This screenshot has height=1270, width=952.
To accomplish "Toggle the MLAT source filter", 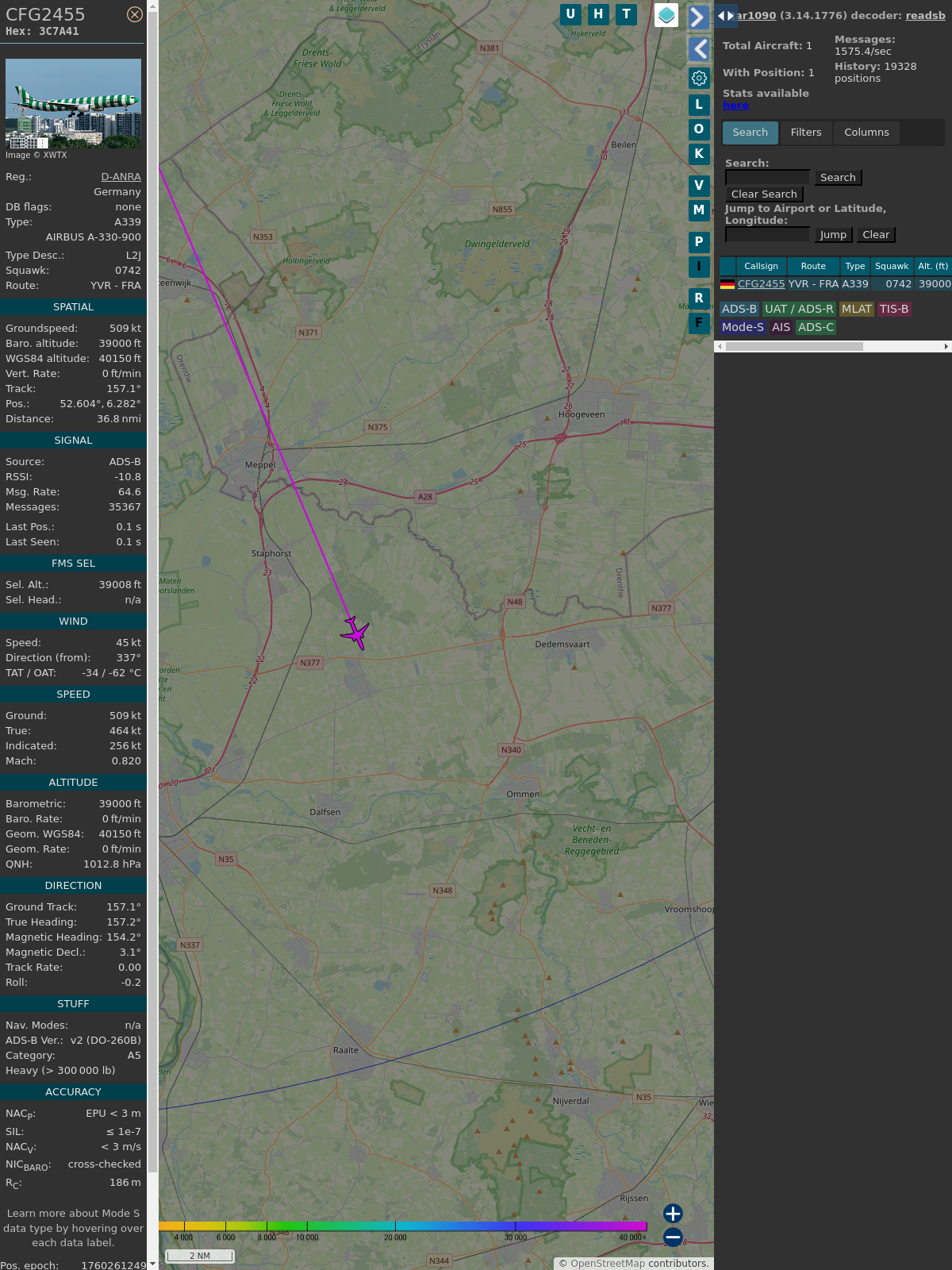I will pyautogui.click(x=856, y=309).
